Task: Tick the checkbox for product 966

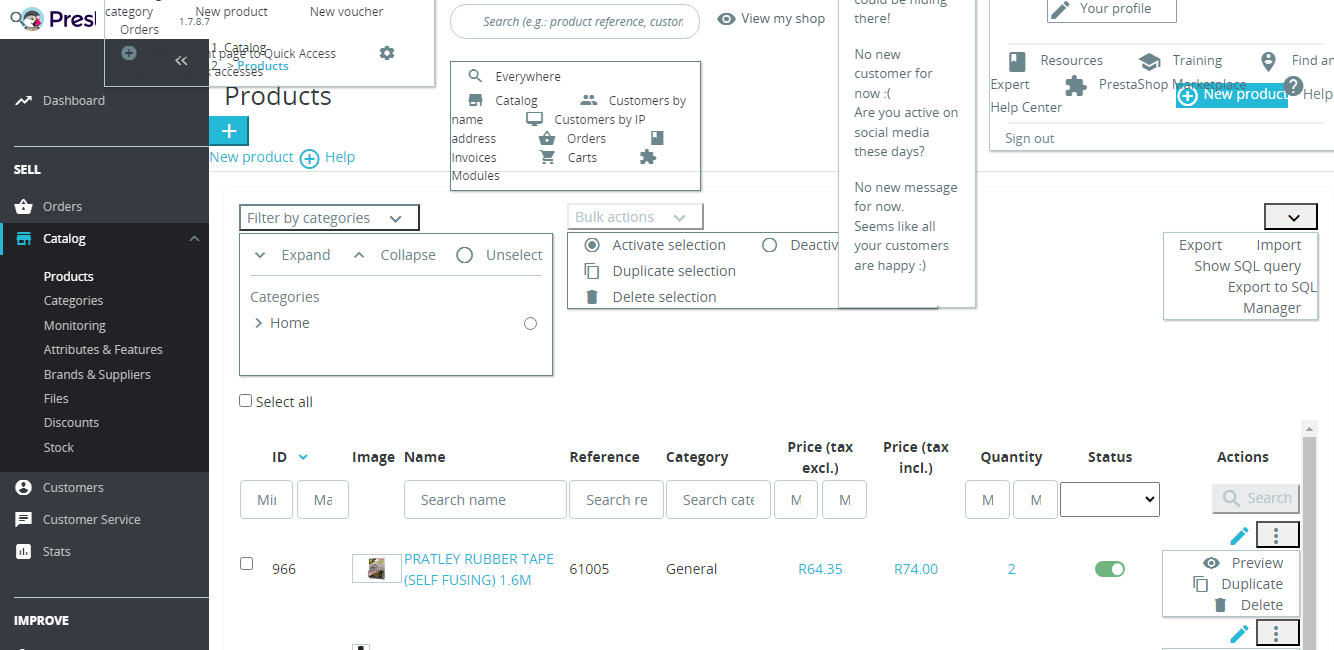Action: pyautogui.click(x=247, y=564)
